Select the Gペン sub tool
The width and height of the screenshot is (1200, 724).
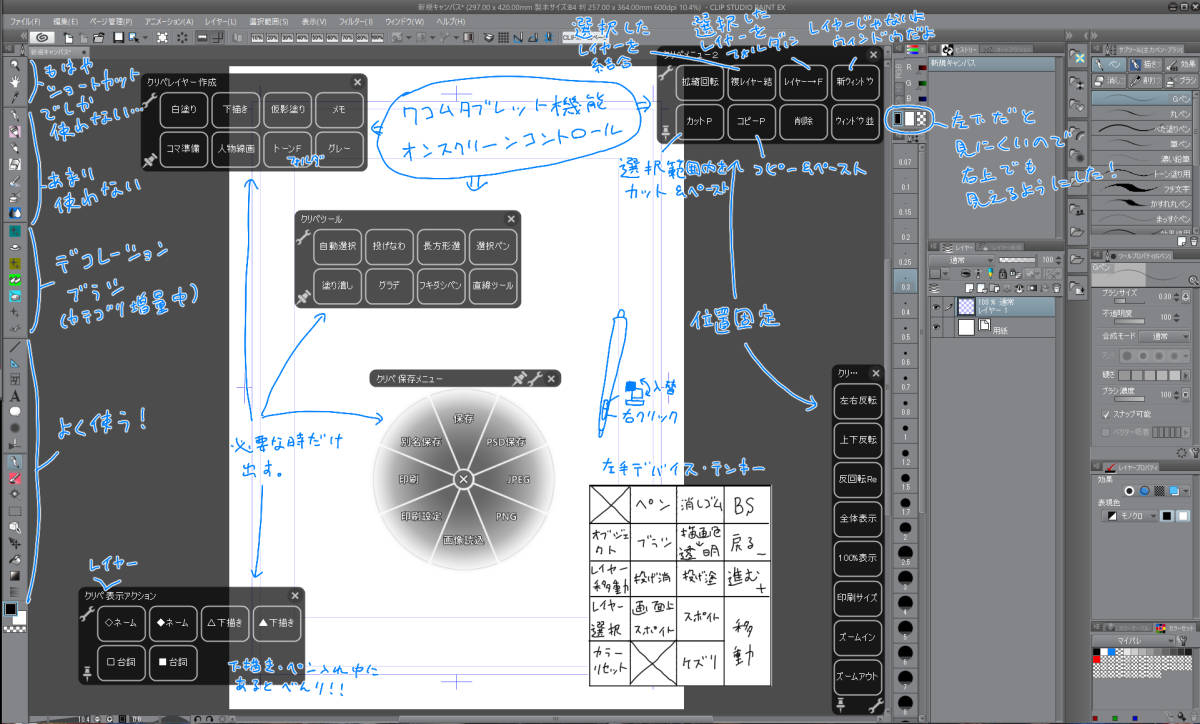tap(1143, 100)
